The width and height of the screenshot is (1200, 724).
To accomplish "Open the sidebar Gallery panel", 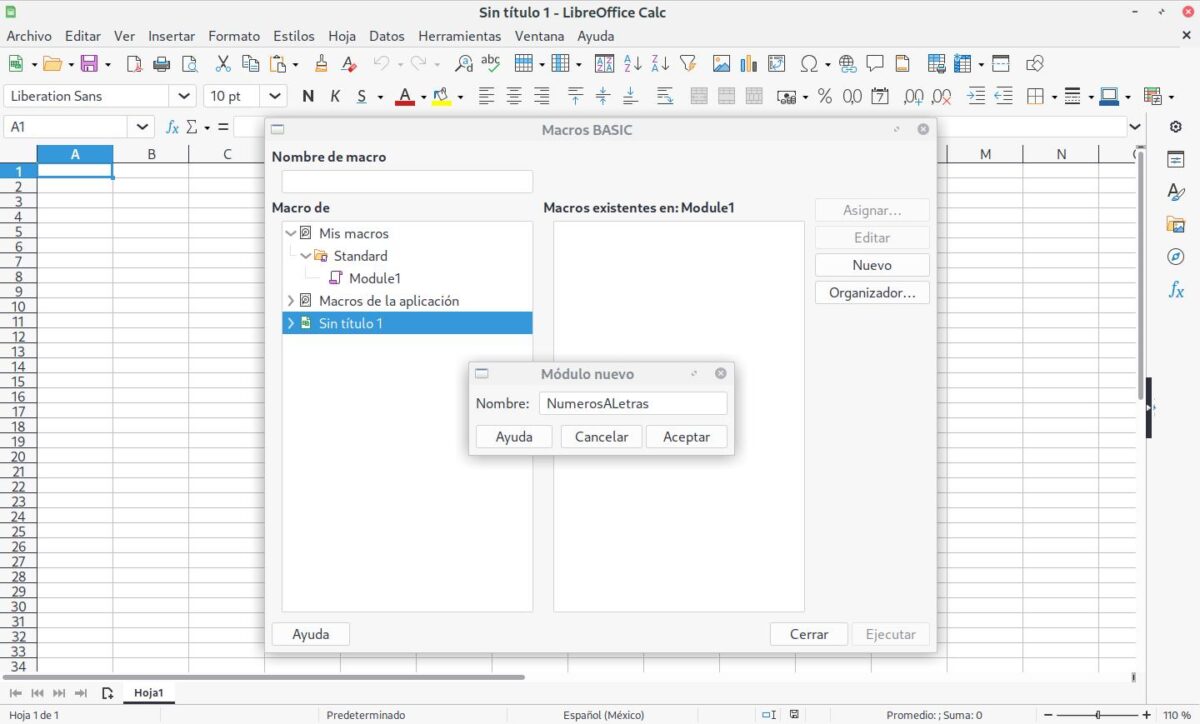I will click(x=1176, y=225).
